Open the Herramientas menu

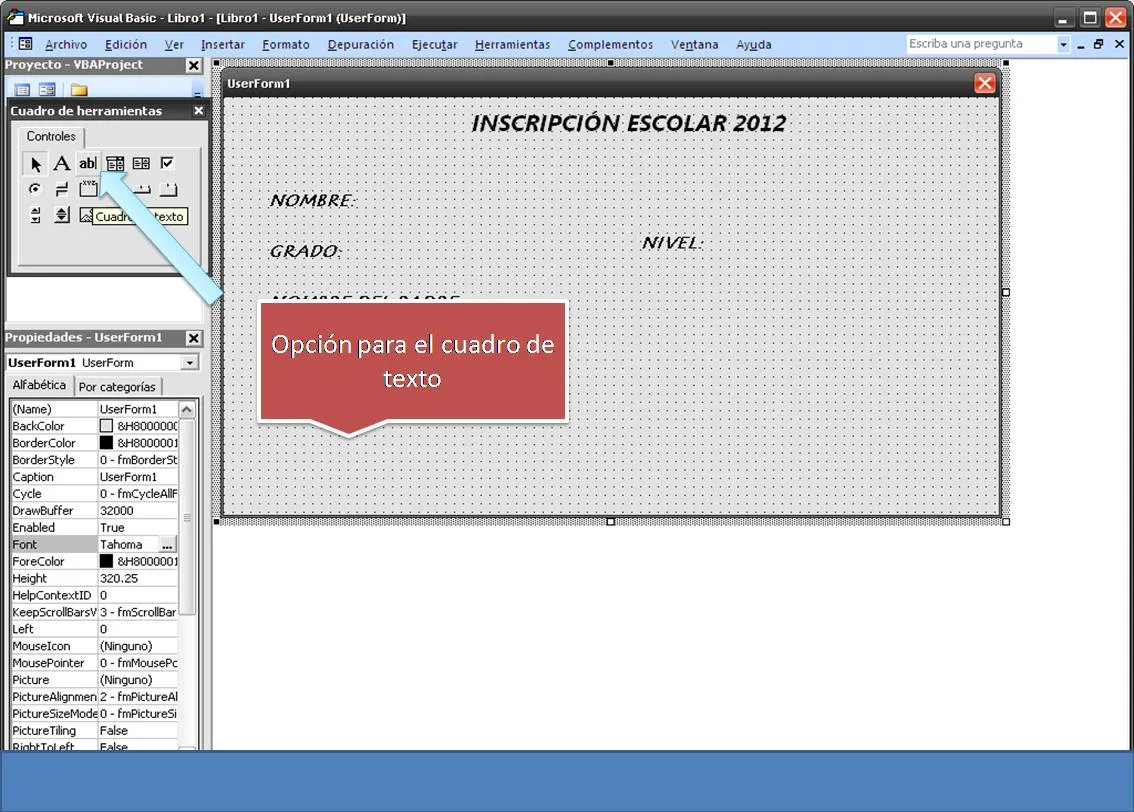512,45
